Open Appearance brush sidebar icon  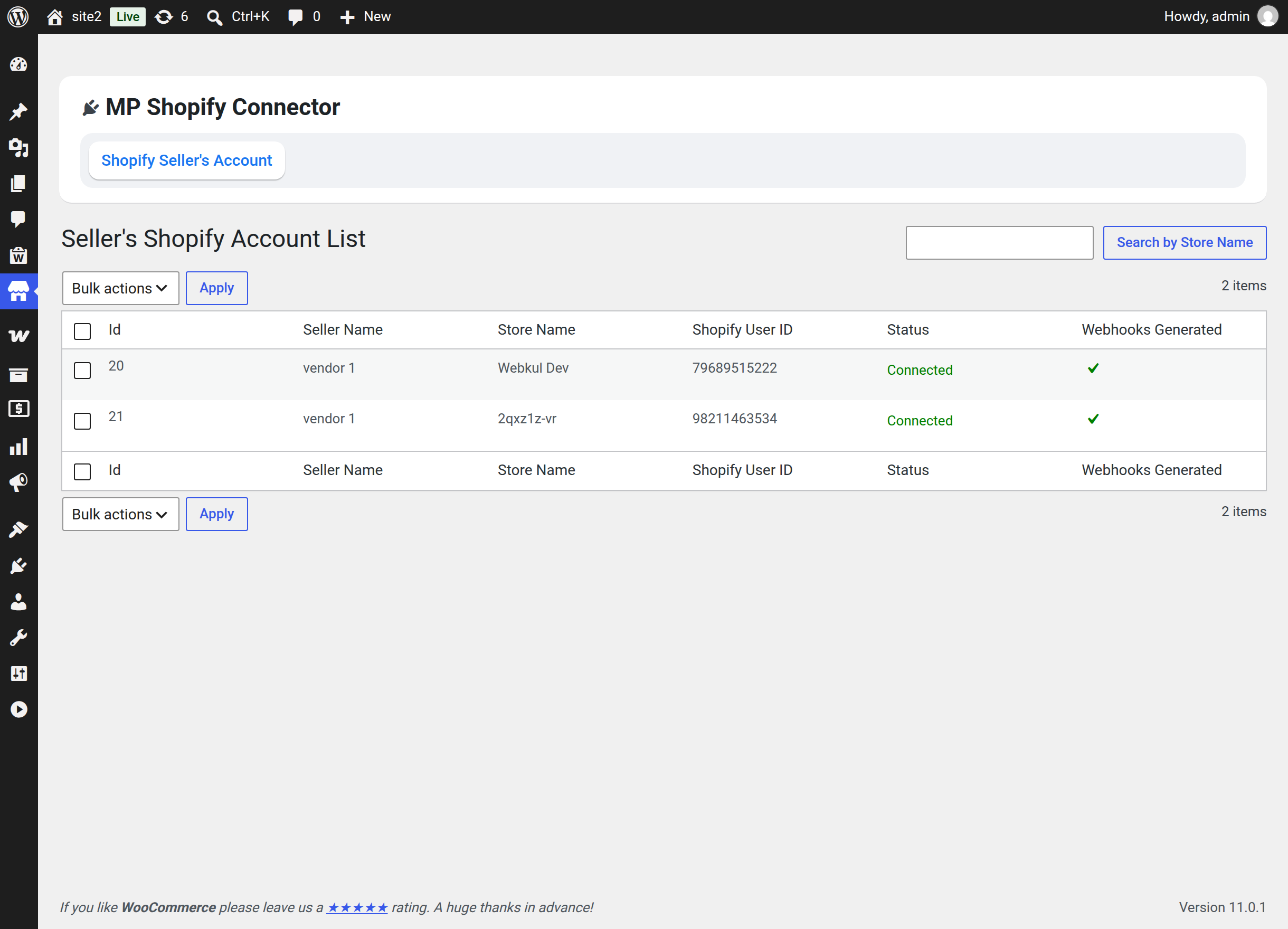19,530
